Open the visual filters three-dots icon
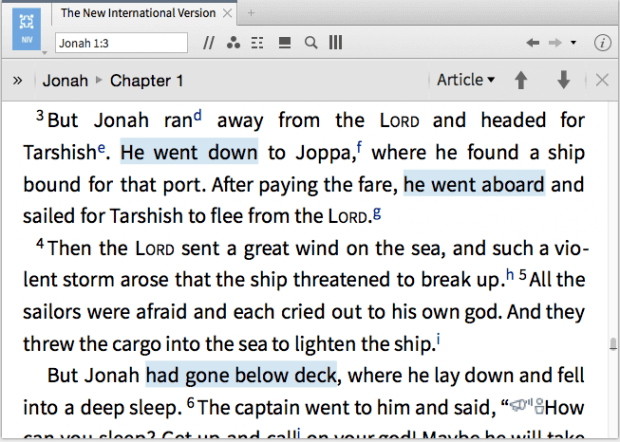Image resolution: width=620 pixels, height=442 pixels. pos(234,43)
